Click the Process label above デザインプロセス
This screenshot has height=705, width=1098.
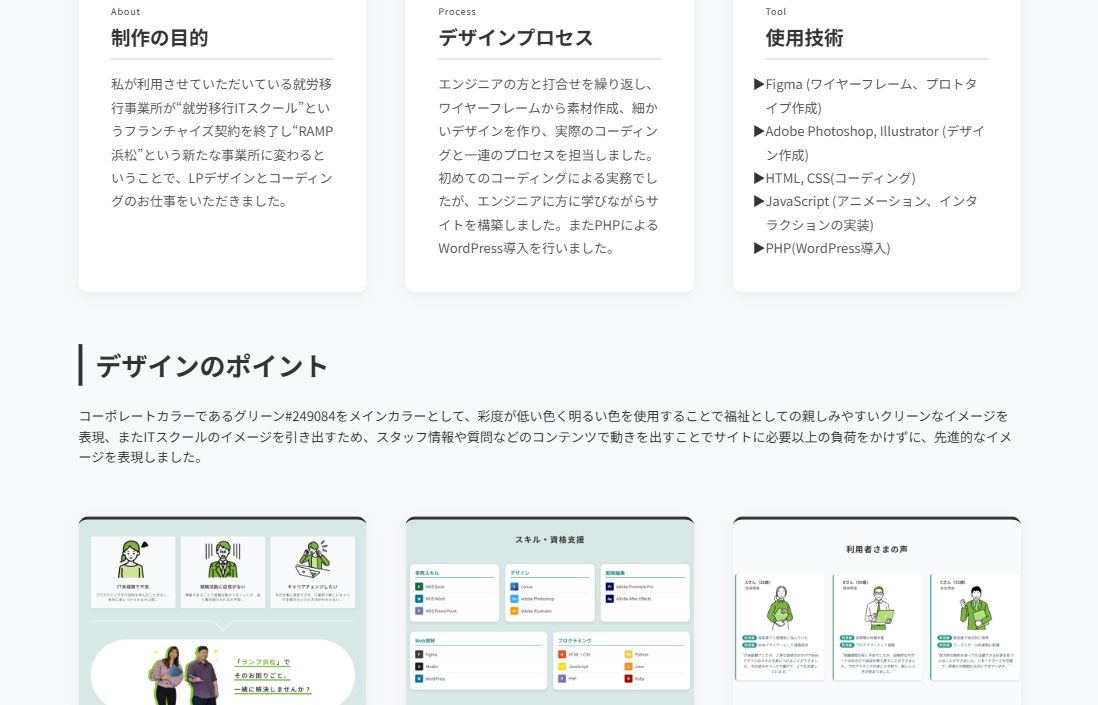pos(457,11)
